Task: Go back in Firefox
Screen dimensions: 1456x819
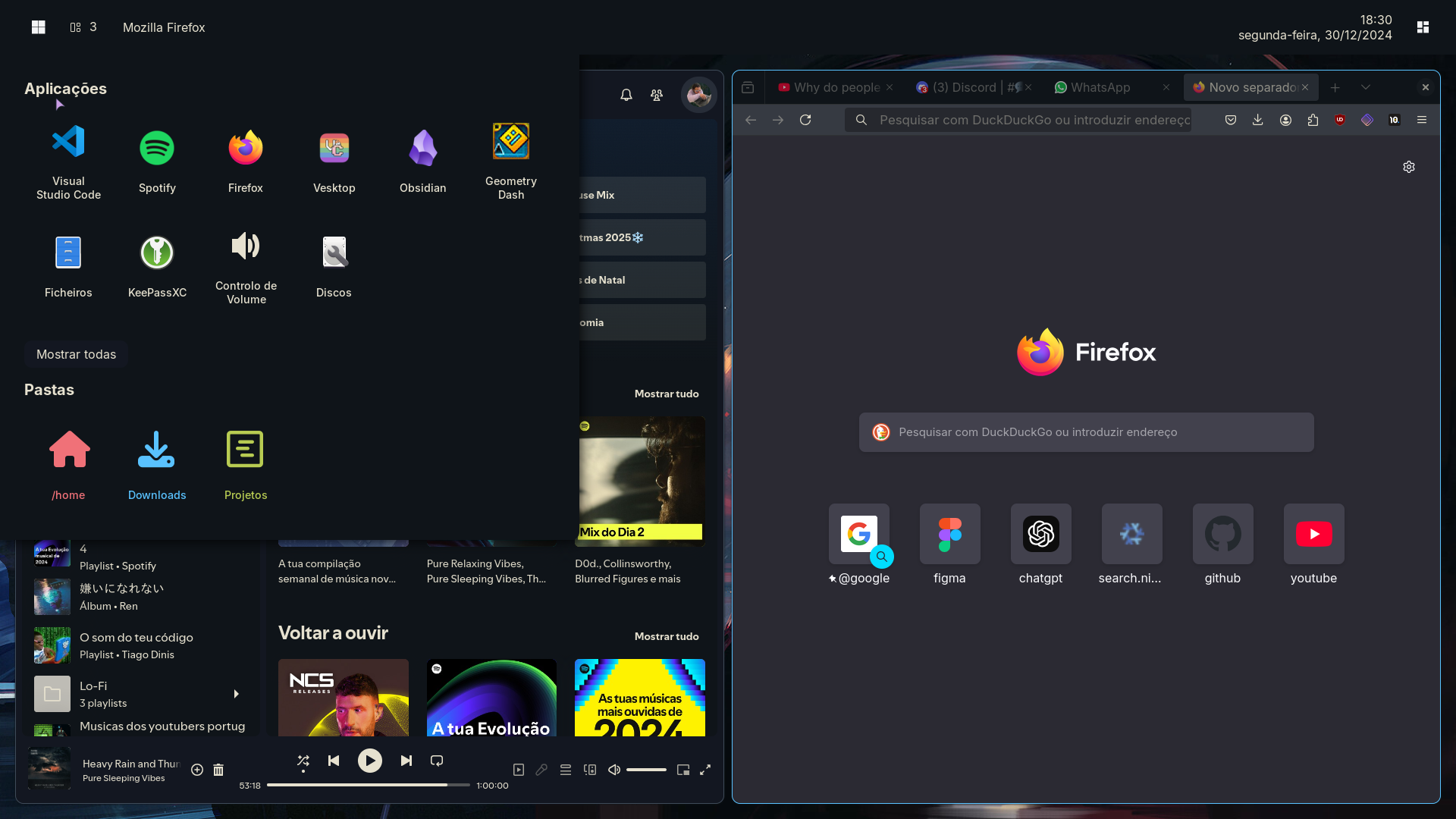Action: (x=751, y=120)
